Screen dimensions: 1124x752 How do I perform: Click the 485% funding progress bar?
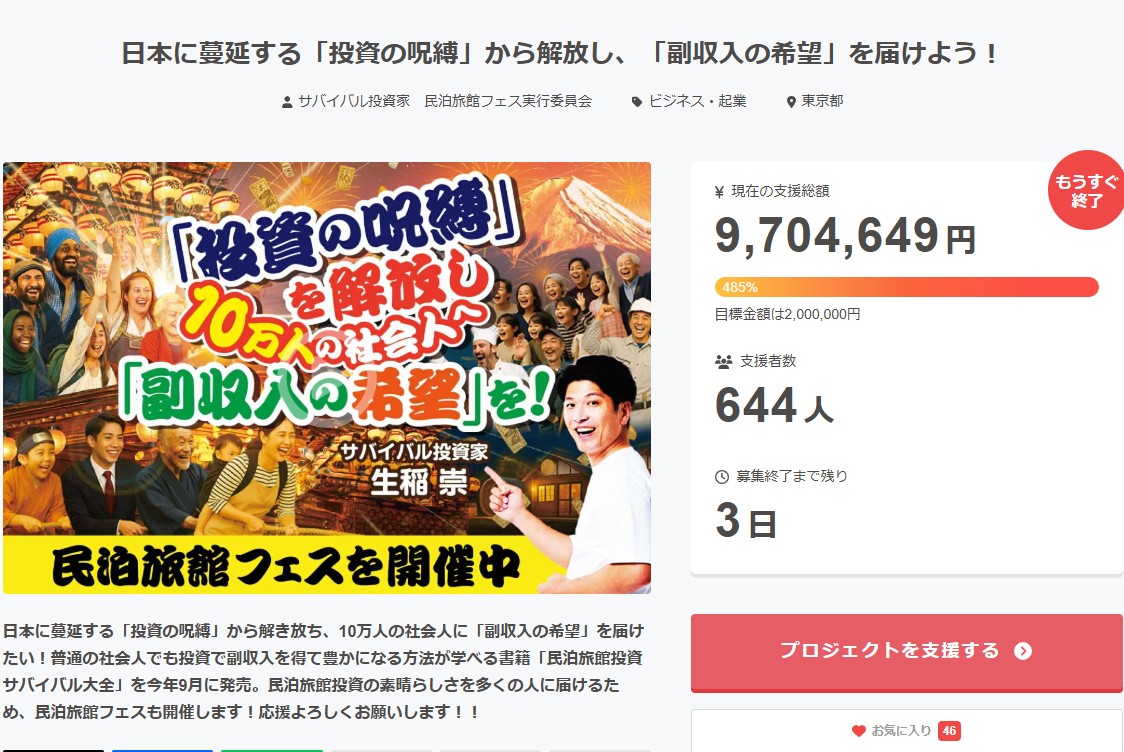[906, 287]
